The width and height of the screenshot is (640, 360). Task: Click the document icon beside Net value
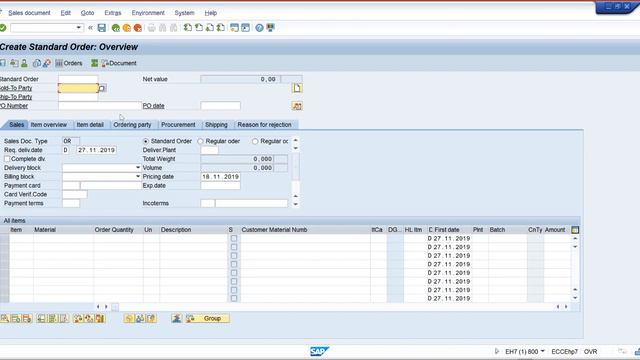[x=297, y=88]
